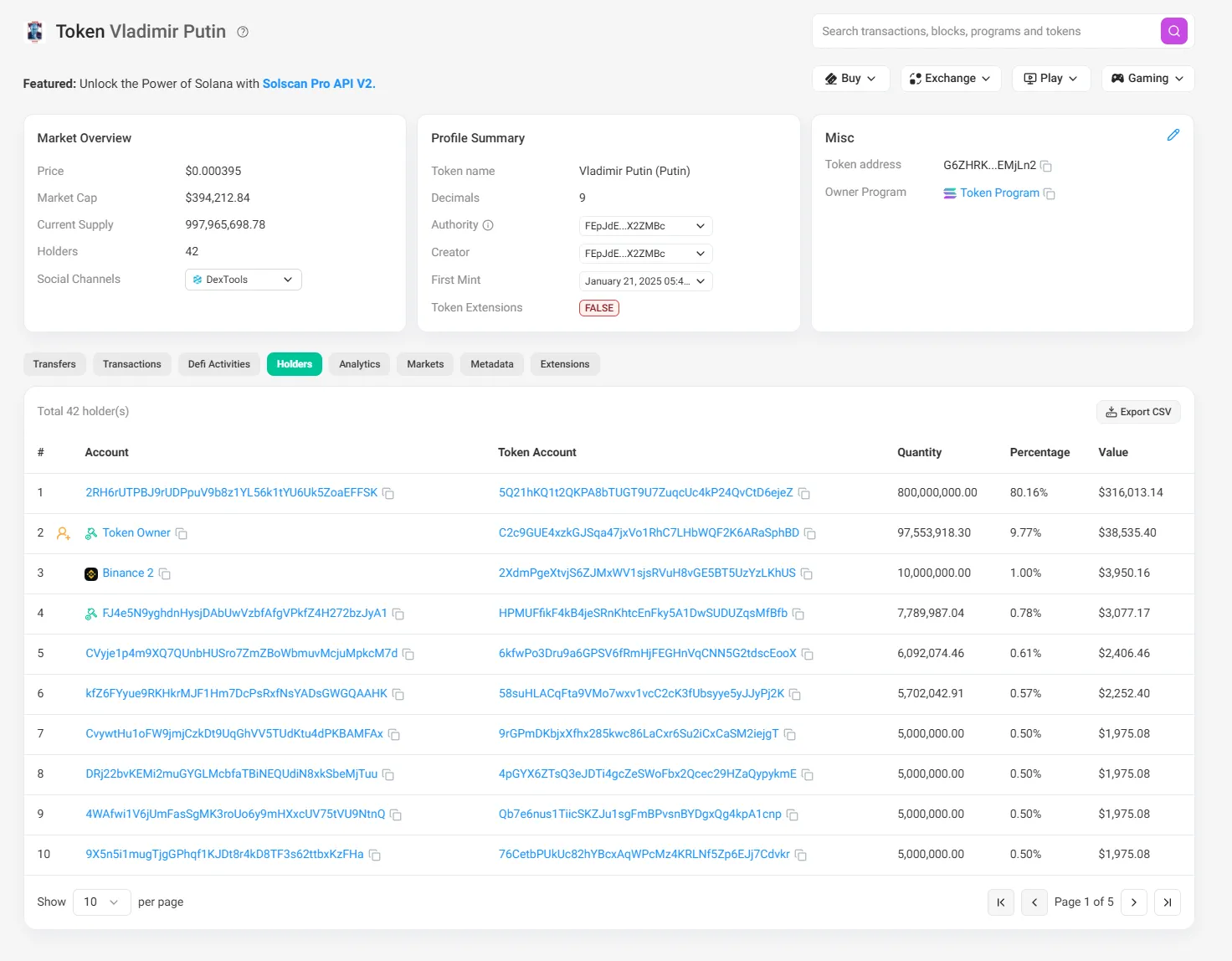Click the edit pencil icon in Misc

click(1173, 135)
